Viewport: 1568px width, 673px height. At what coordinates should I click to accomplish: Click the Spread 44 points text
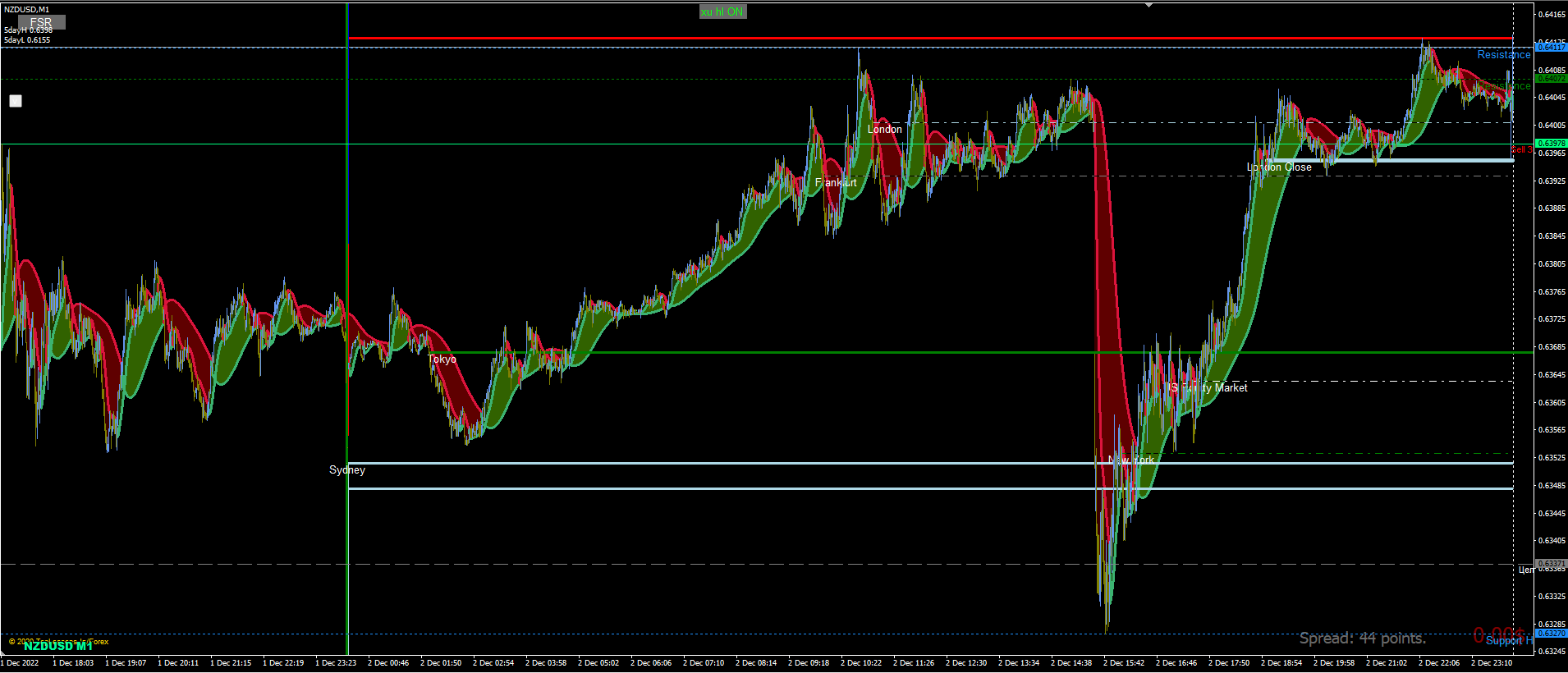pyautogui.click(x=1363, y=638)
